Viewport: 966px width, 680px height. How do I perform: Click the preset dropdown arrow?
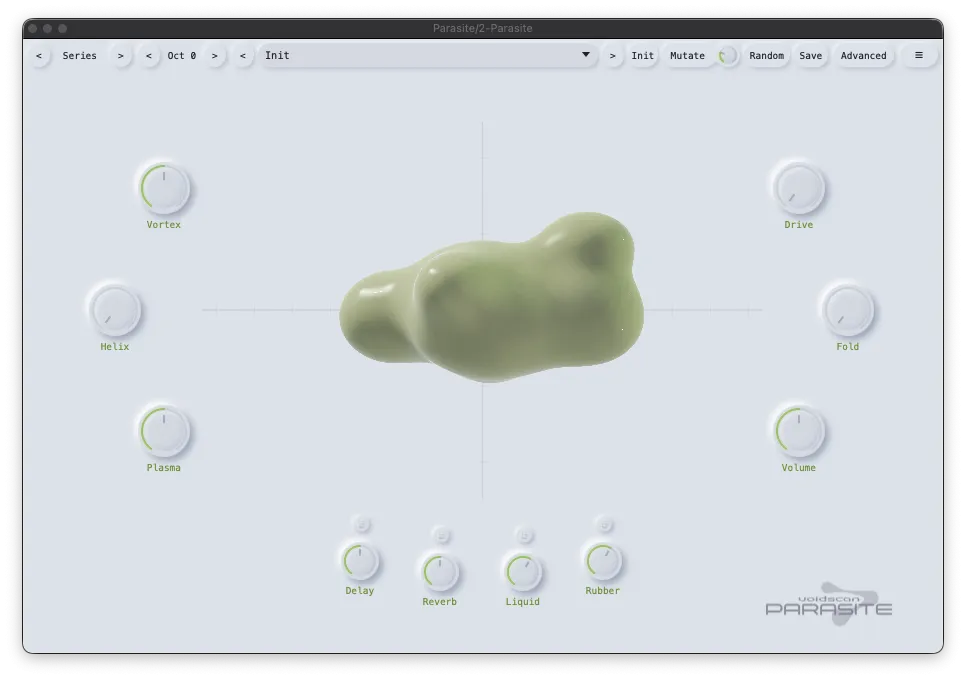coord(586,55)
